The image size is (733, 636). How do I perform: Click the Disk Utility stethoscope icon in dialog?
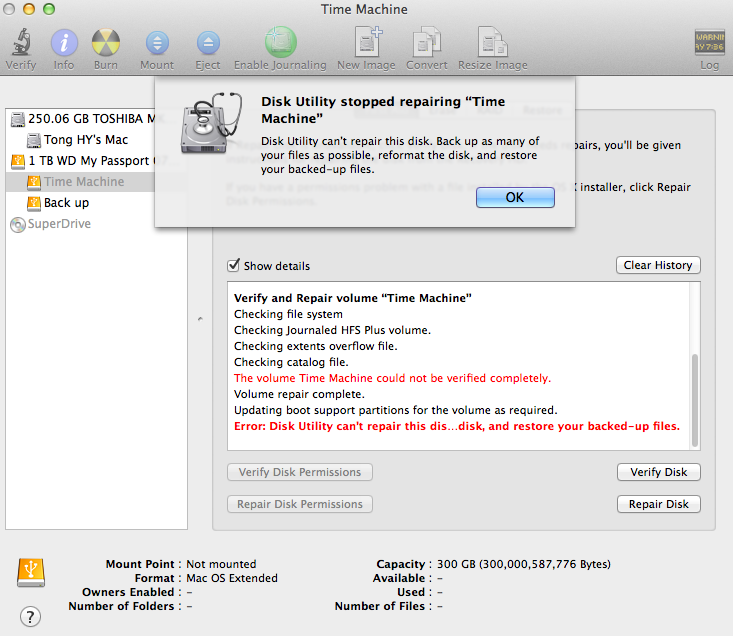tap(212, 123)
